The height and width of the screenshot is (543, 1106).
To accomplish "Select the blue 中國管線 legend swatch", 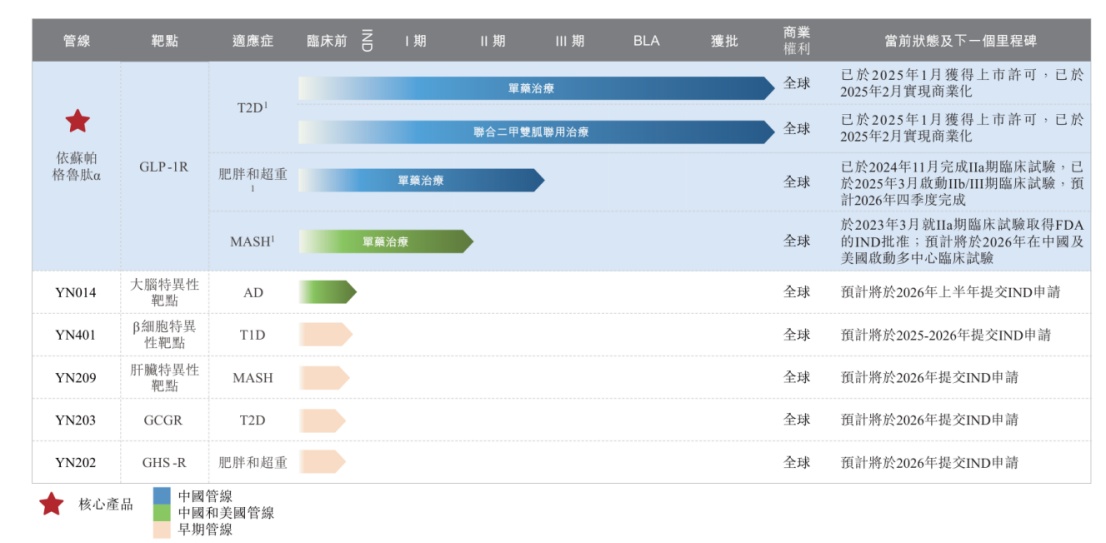I will 162,497.
